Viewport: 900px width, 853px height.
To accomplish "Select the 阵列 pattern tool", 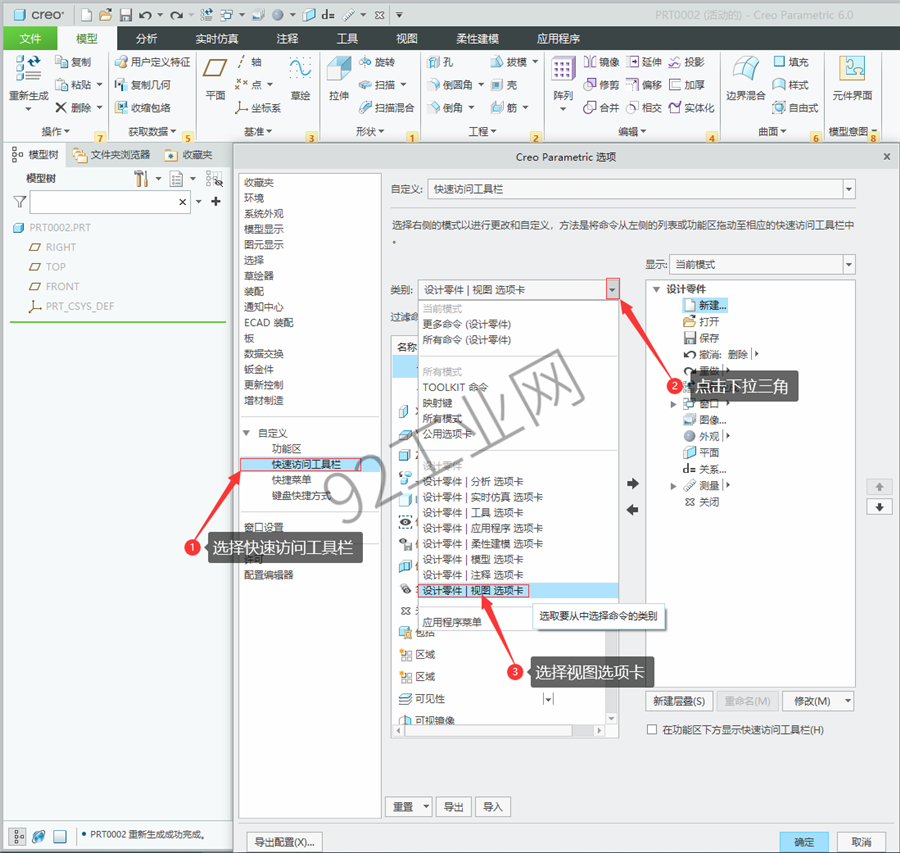I will coord(562,80).
